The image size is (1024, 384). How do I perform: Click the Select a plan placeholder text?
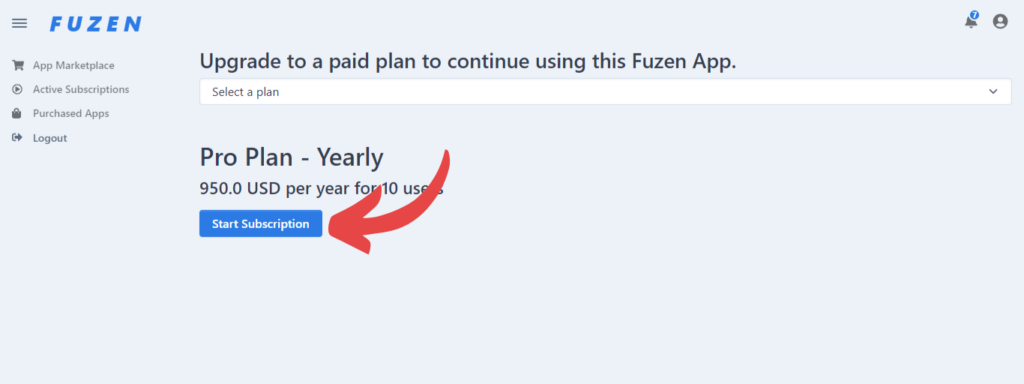click(x=246, y=92)
